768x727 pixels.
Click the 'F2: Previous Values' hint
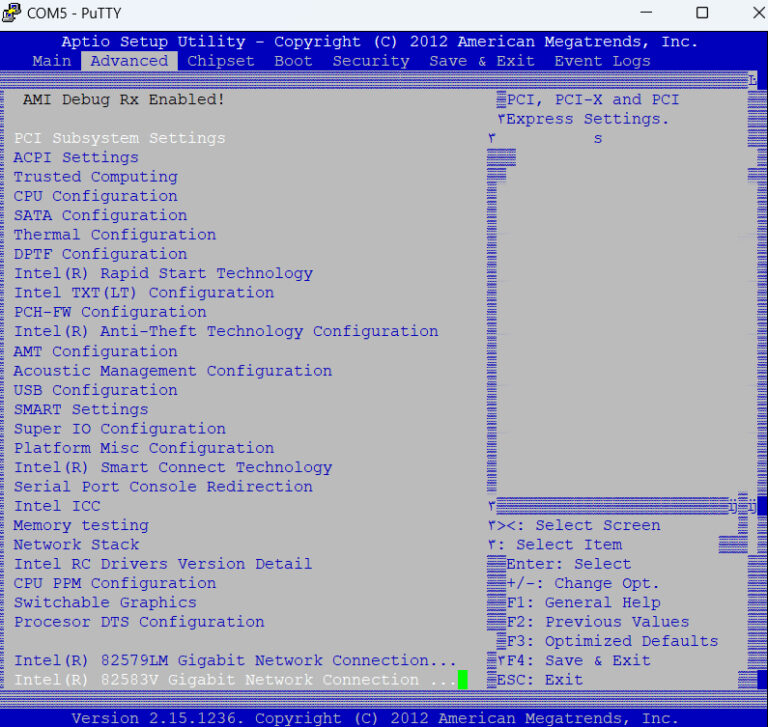tap(598, 622)
